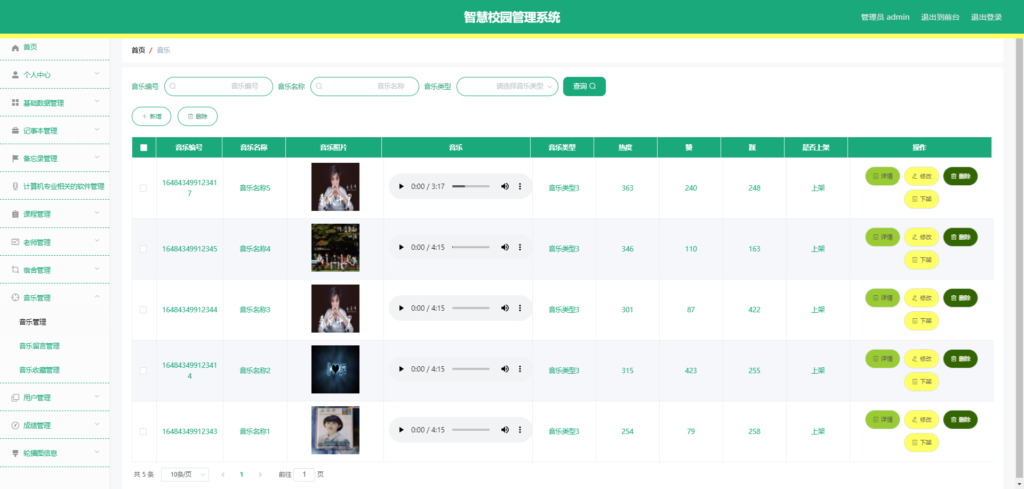Select 音乐管理 submenu item
The height and width of the screenshot is (489, 1024).
coord(33,322)
